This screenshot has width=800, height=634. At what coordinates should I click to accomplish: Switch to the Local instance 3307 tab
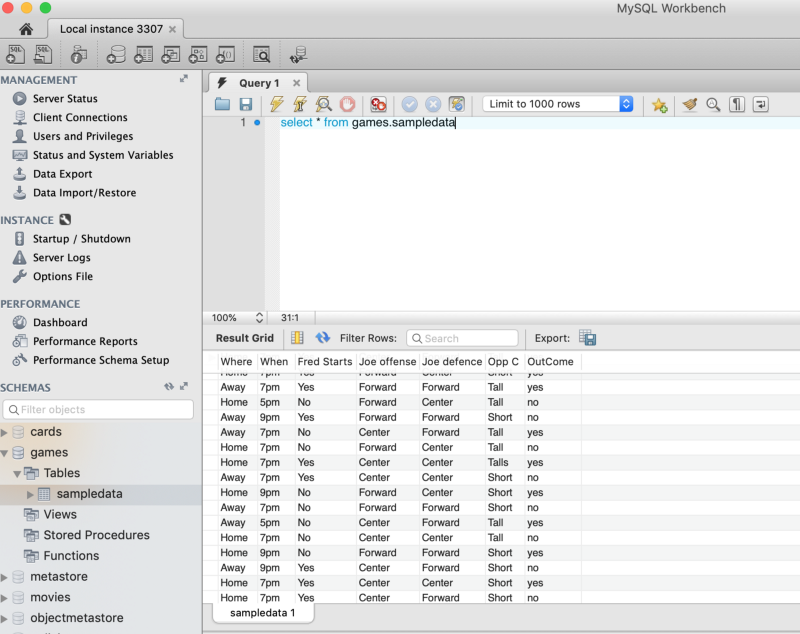click(x=111, y=29)
